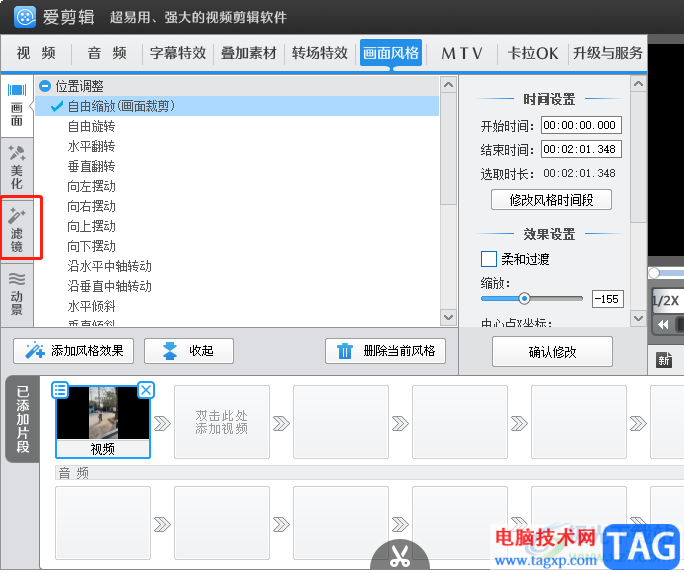Screen dimensions: 684x573
Task: Click arrow after first video clip
Action: 162,423
